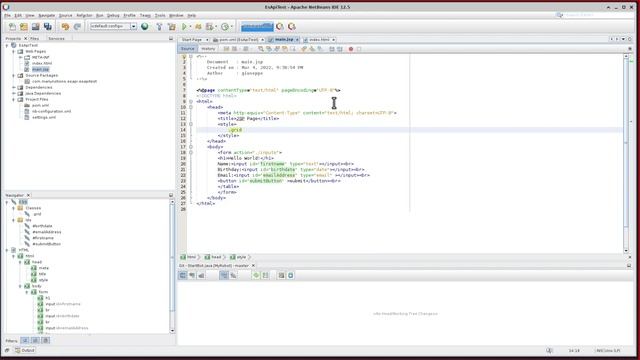
Task: Toggle the code fold marker at line 10
Action: 191,107
